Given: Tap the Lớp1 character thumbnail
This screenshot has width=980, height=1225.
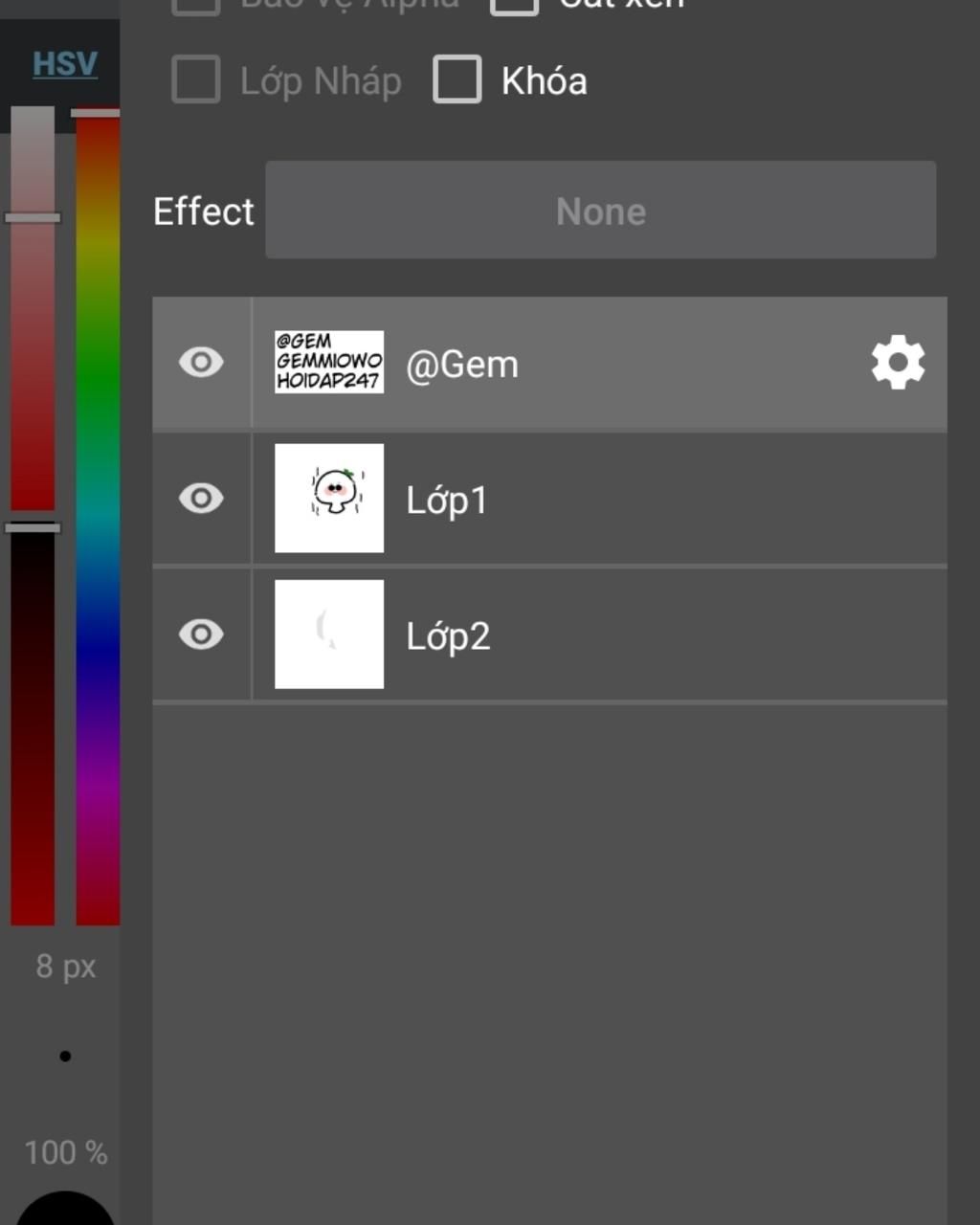Looking at the screenshot, I should tap(329, 498).
